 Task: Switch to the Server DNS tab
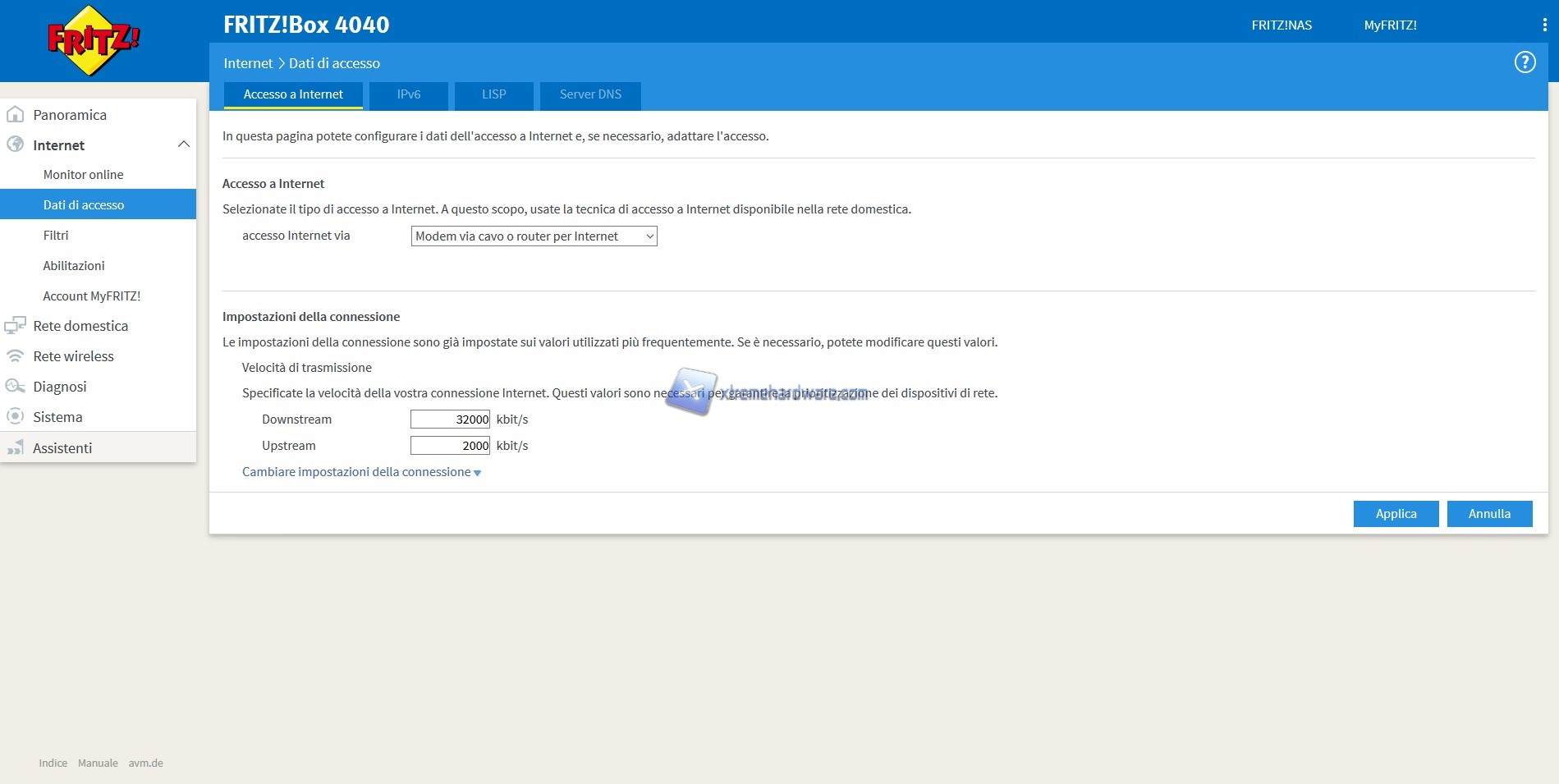pos(590,94)
